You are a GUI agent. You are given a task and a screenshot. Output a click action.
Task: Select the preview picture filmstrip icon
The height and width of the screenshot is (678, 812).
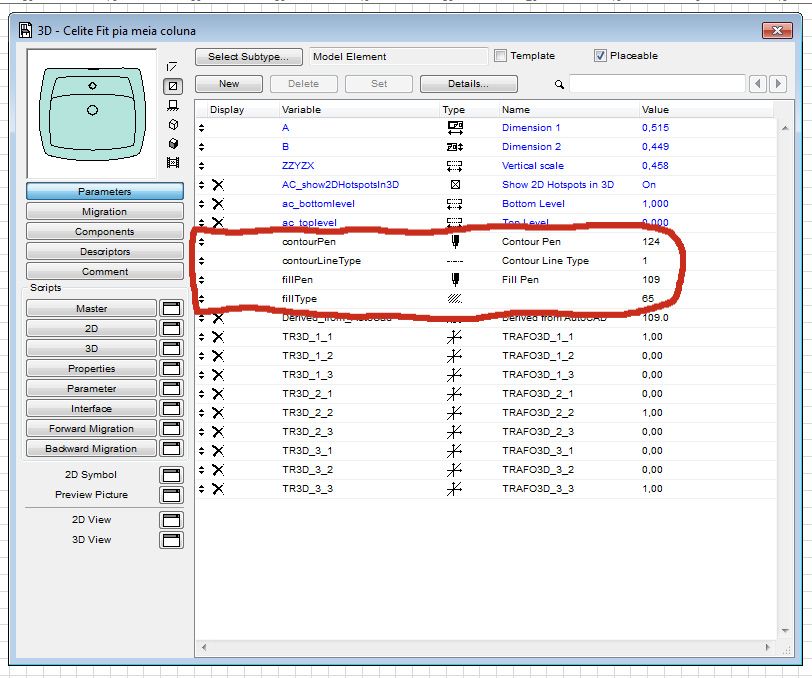pyautogui.click(x=173, y=163)
